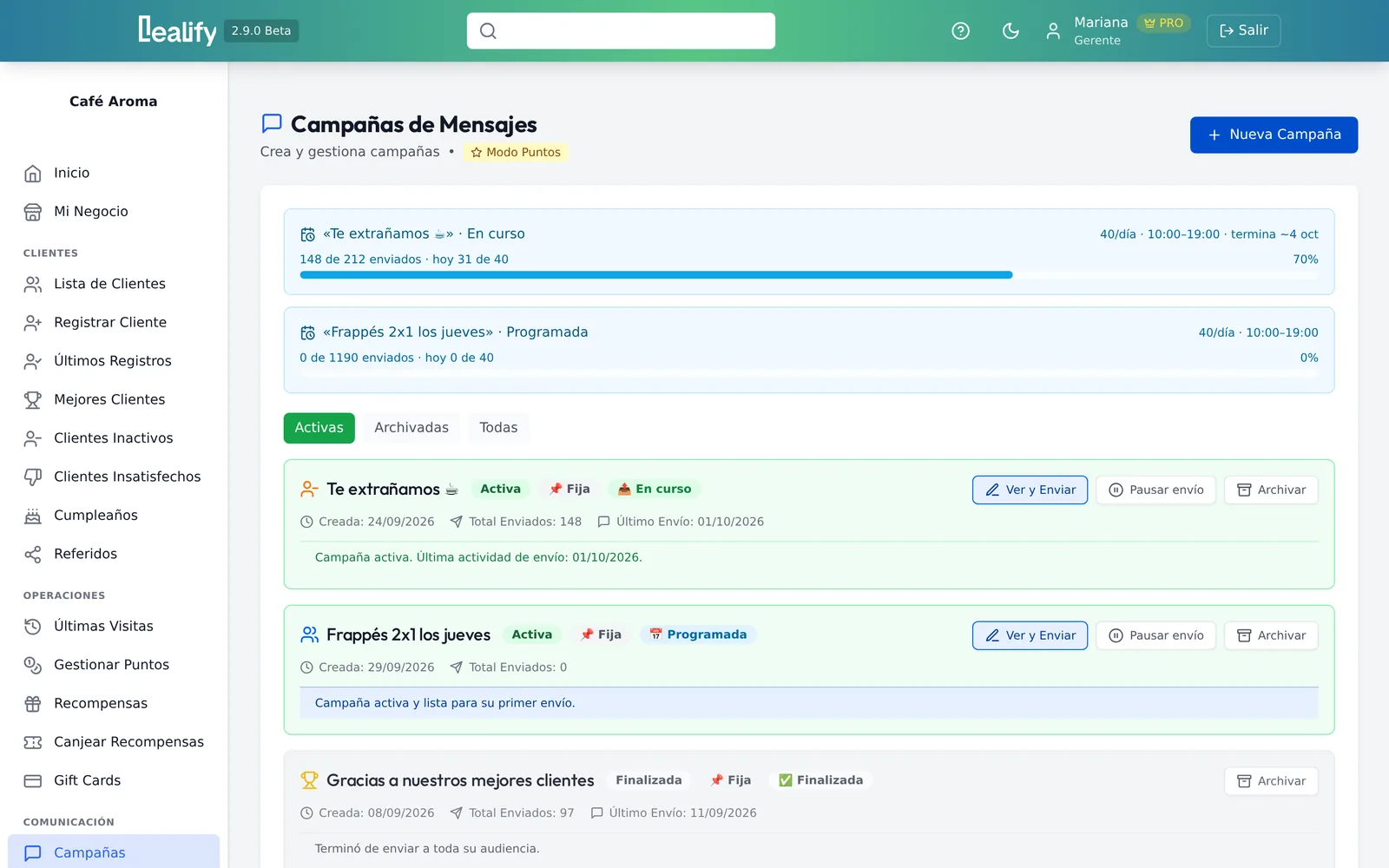Click the Frappés 2x1 0% progress bar

tap(809, 373)
